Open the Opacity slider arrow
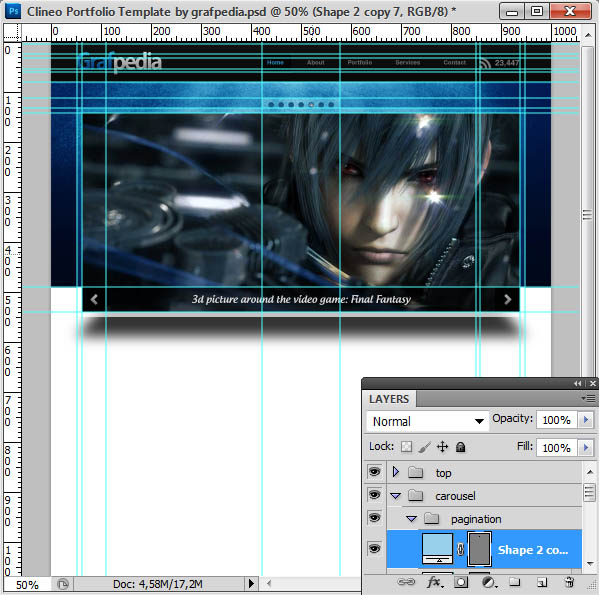This screenshot has height=595, width=599. (586, 420)
